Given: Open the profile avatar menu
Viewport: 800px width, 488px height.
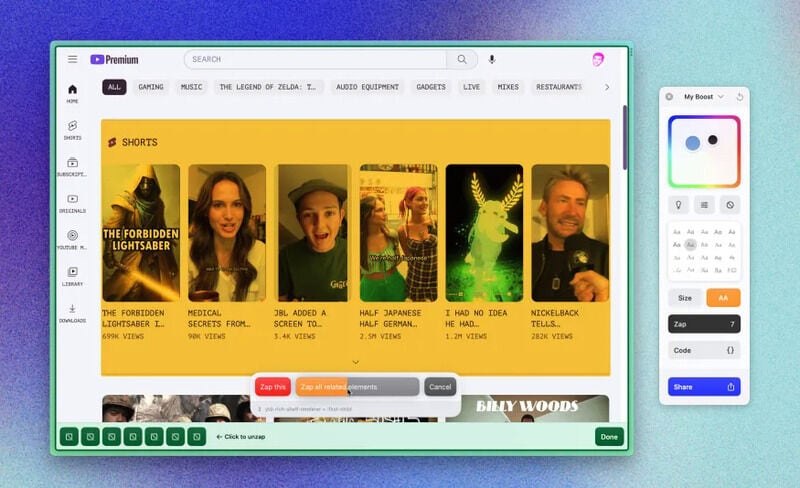Looking at the screenshot, I should (598, 59).
